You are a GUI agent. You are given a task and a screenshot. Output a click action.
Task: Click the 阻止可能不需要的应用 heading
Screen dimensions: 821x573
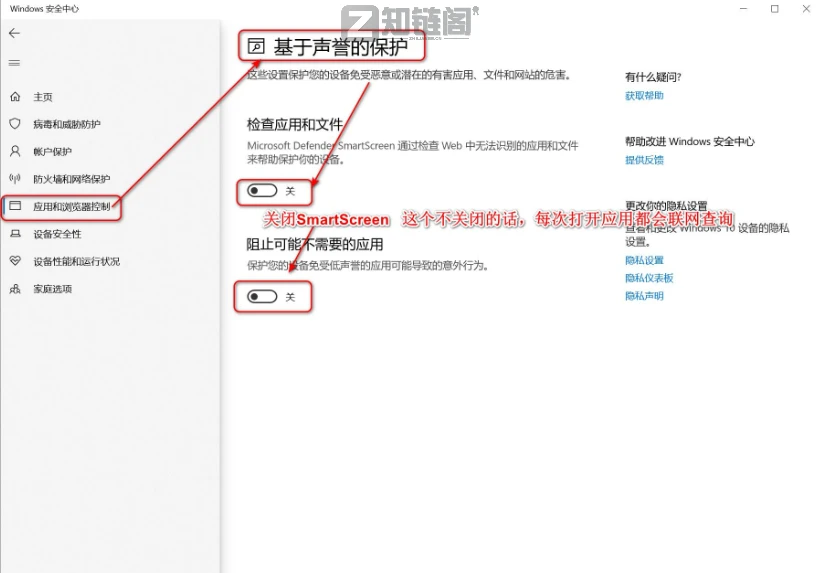(315, 244)
